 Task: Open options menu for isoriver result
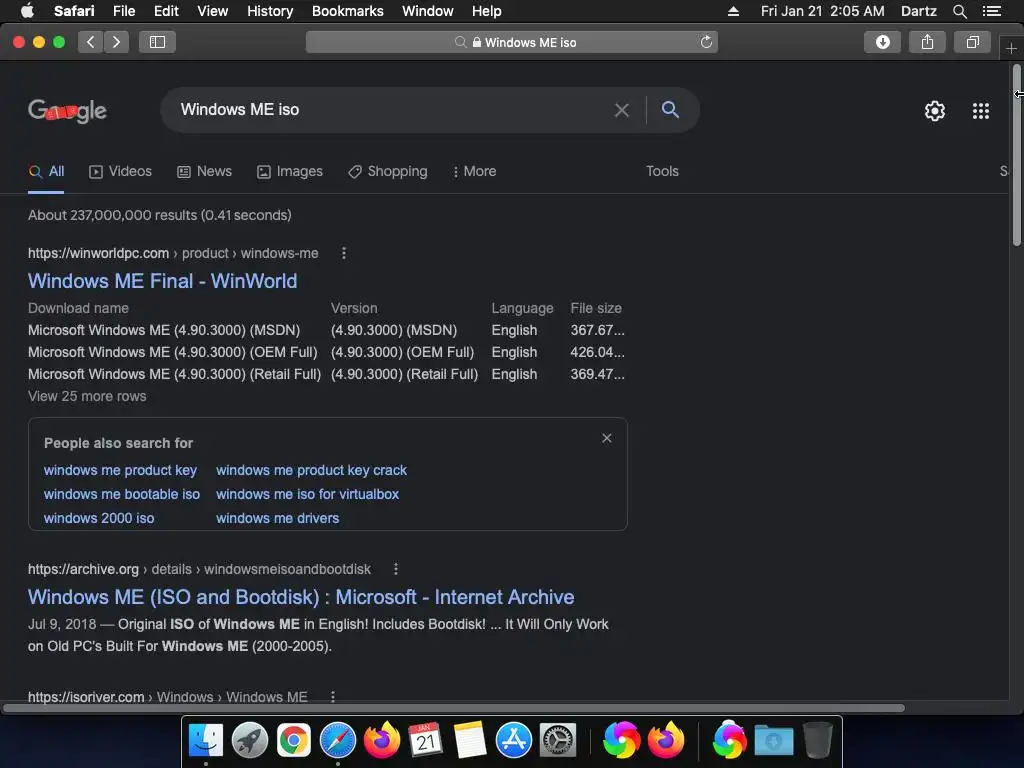pos(333,697)
